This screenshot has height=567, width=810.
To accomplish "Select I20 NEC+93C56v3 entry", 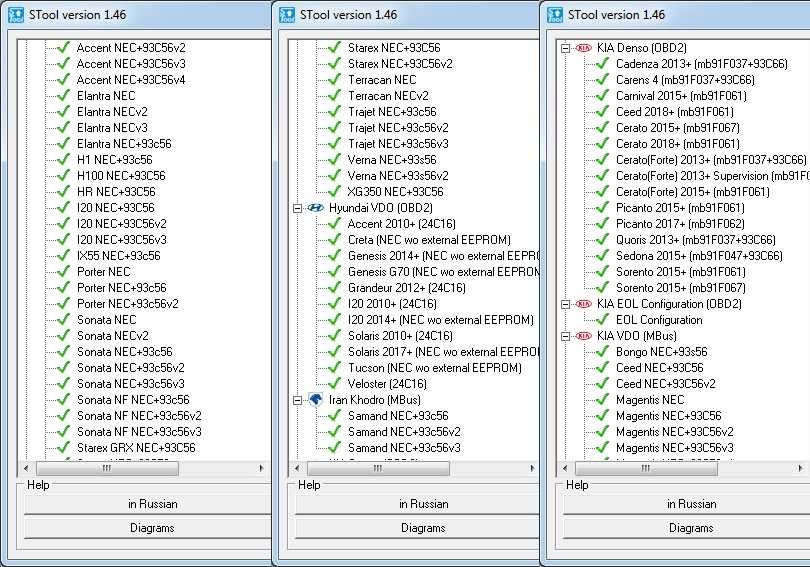I will click(121, 240).
